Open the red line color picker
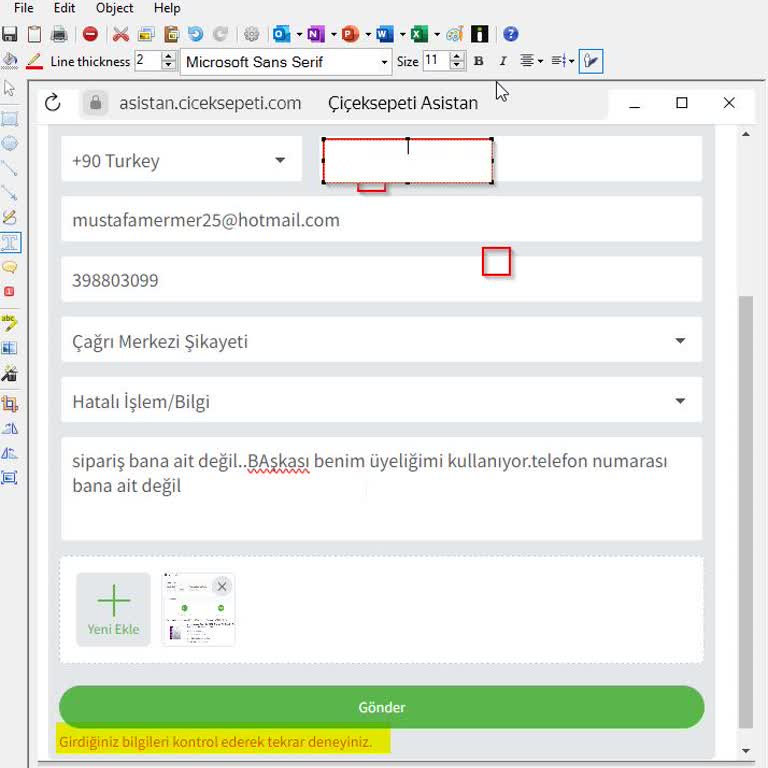 pos(34,61)
